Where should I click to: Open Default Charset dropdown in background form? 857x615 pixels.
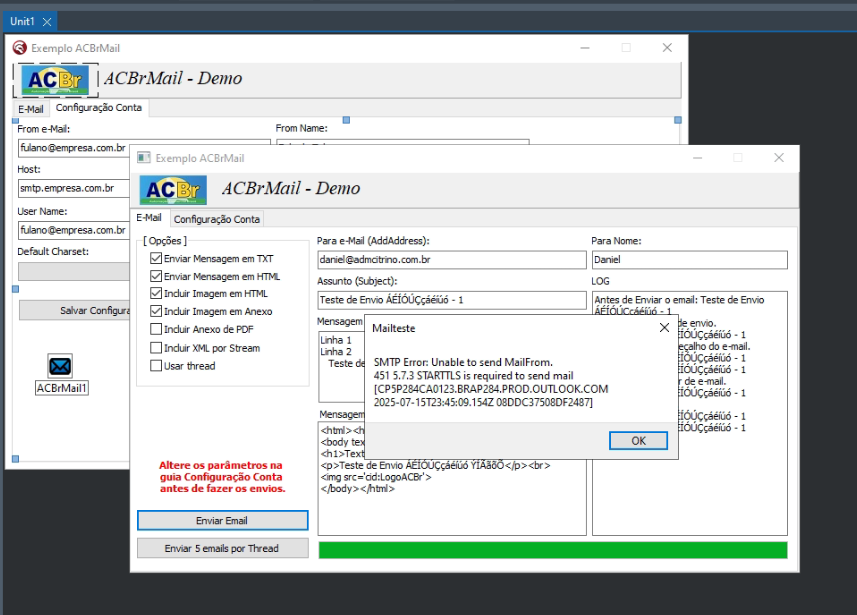pyautogui.click(x=74, y=271)
